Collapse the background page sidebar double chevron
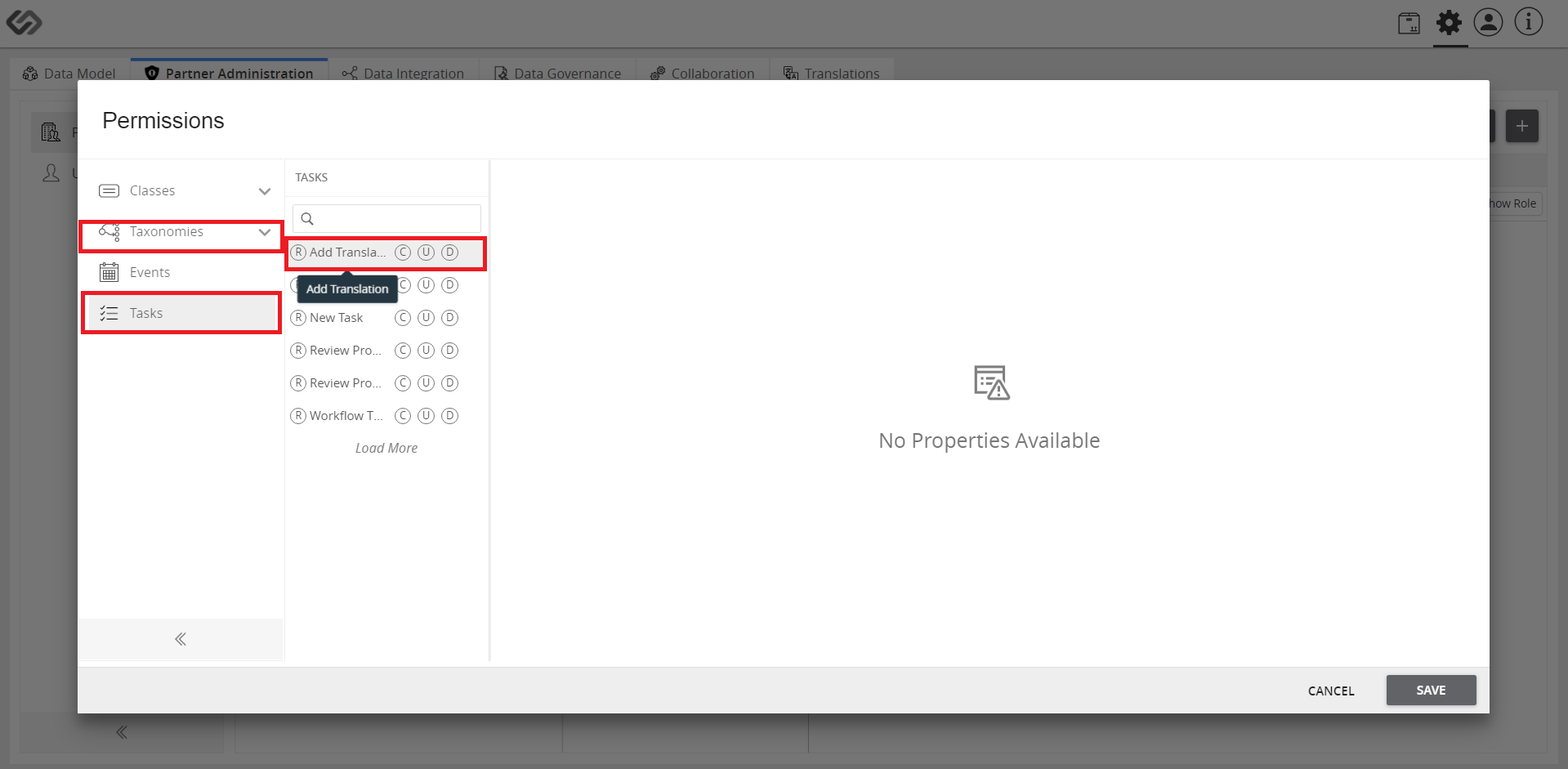 pos(122,732)
